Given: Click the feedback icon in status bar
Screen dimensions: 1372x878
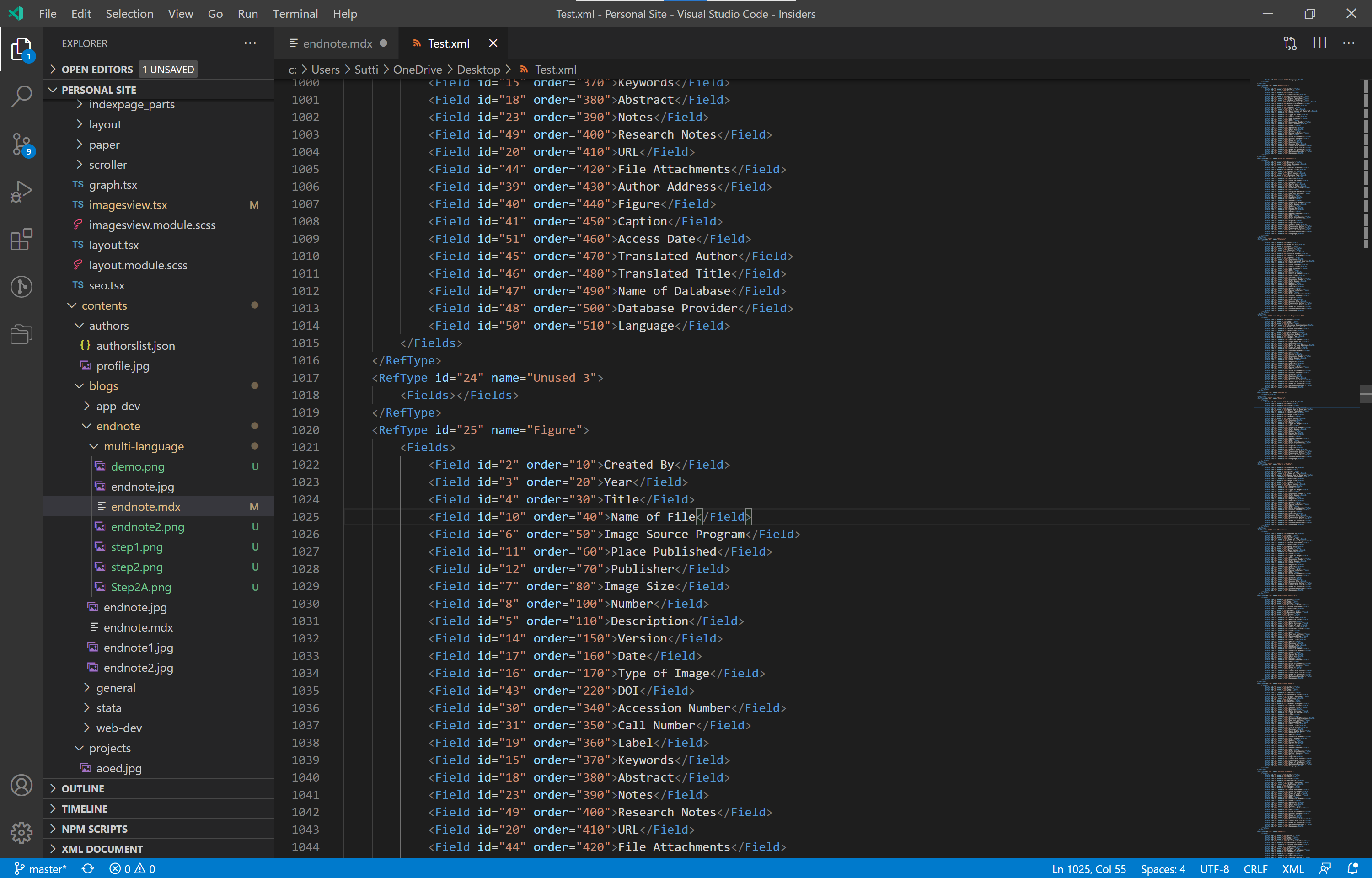Looking at the screenshot, I should [x=1325, y=868].
